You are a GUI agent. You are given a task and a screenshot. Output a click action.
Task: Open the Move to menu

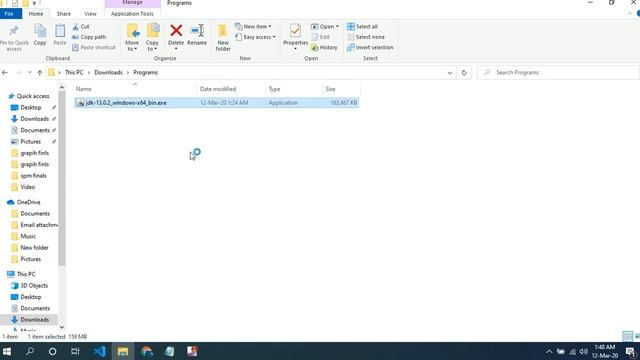click(x=132, y=37)
